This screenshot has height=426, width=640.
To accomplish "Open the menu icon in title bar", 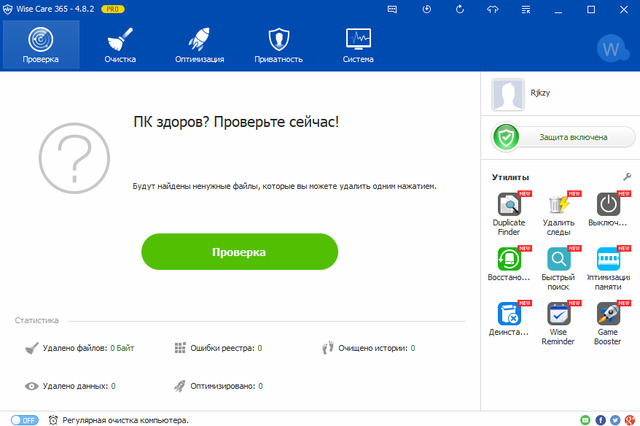I will pyautogui.click(x=523, y=9).
